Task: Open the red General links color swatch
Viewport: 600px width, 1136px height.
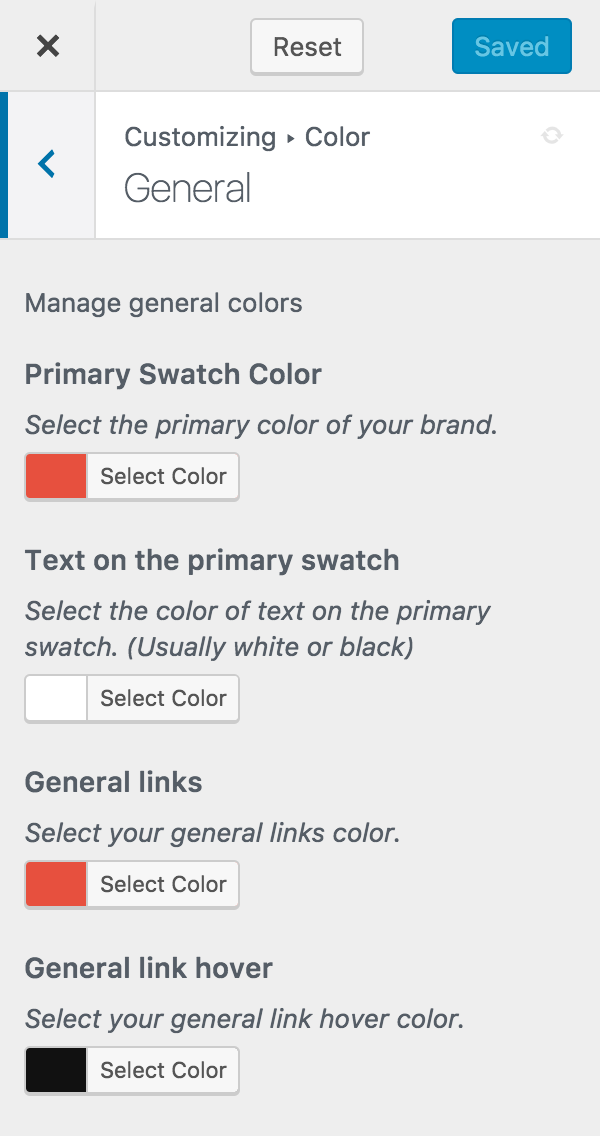Action: 57,885
